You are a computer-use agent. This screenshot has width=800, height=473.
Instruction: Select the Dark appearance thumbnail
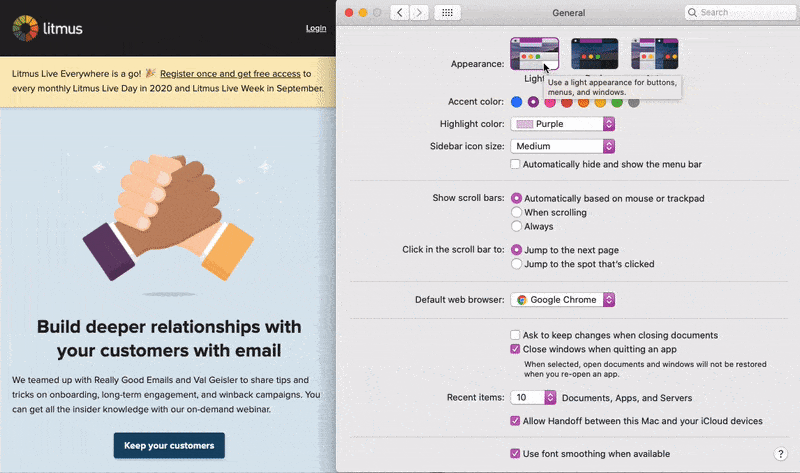click(594, 54)
